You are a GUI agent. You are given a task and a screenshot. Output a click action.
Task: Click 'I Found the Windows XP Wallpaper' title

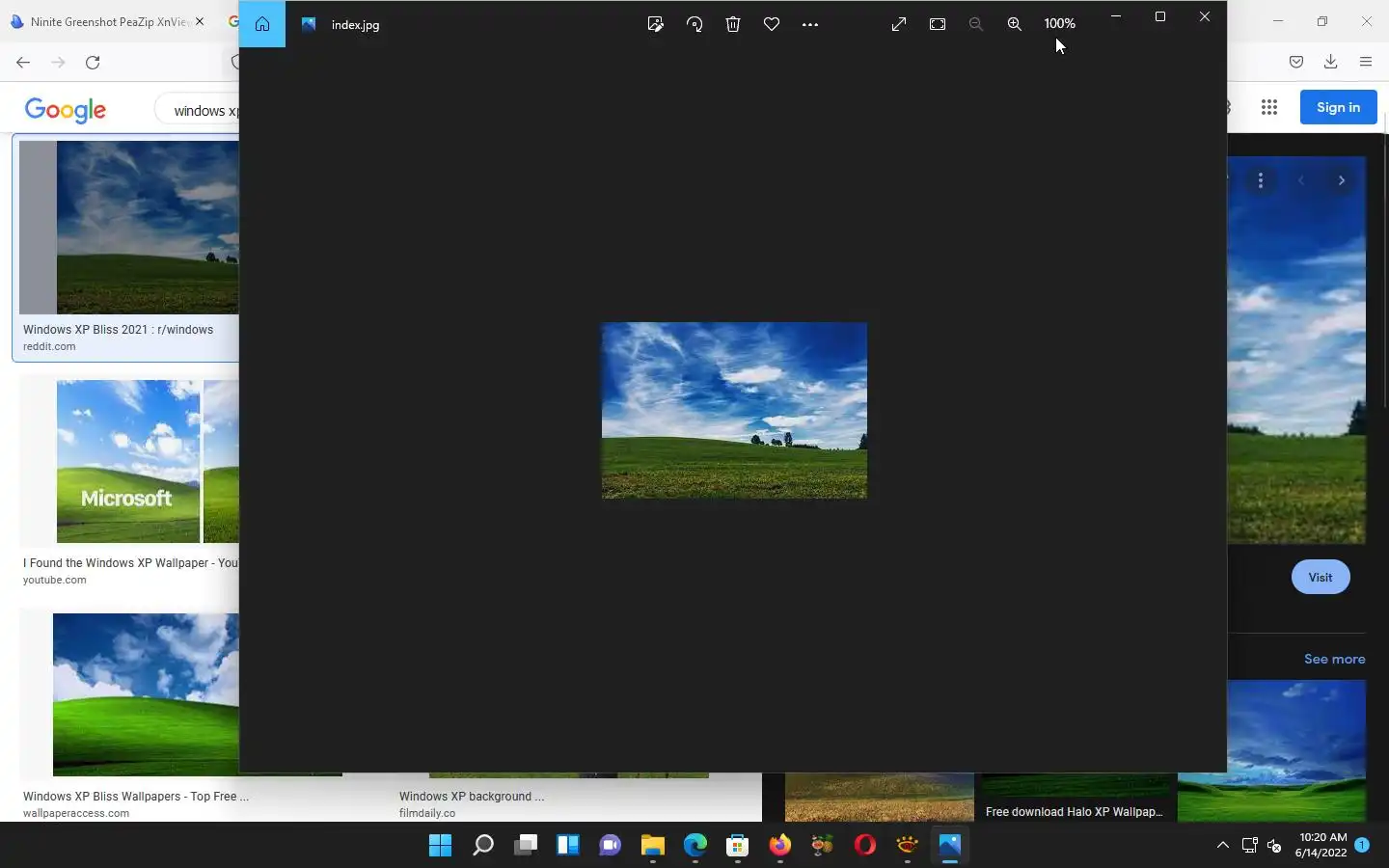(x=130, y=562)
